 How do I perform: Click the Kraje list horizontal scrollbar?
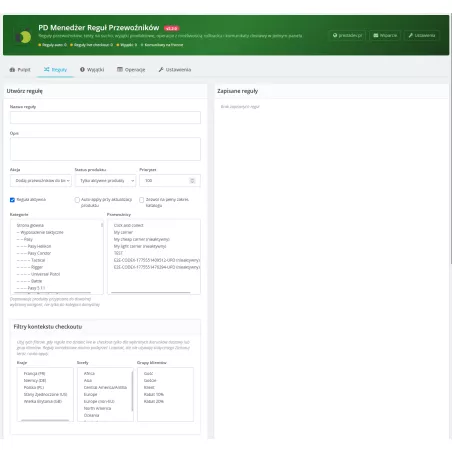(x=45, y=421)
